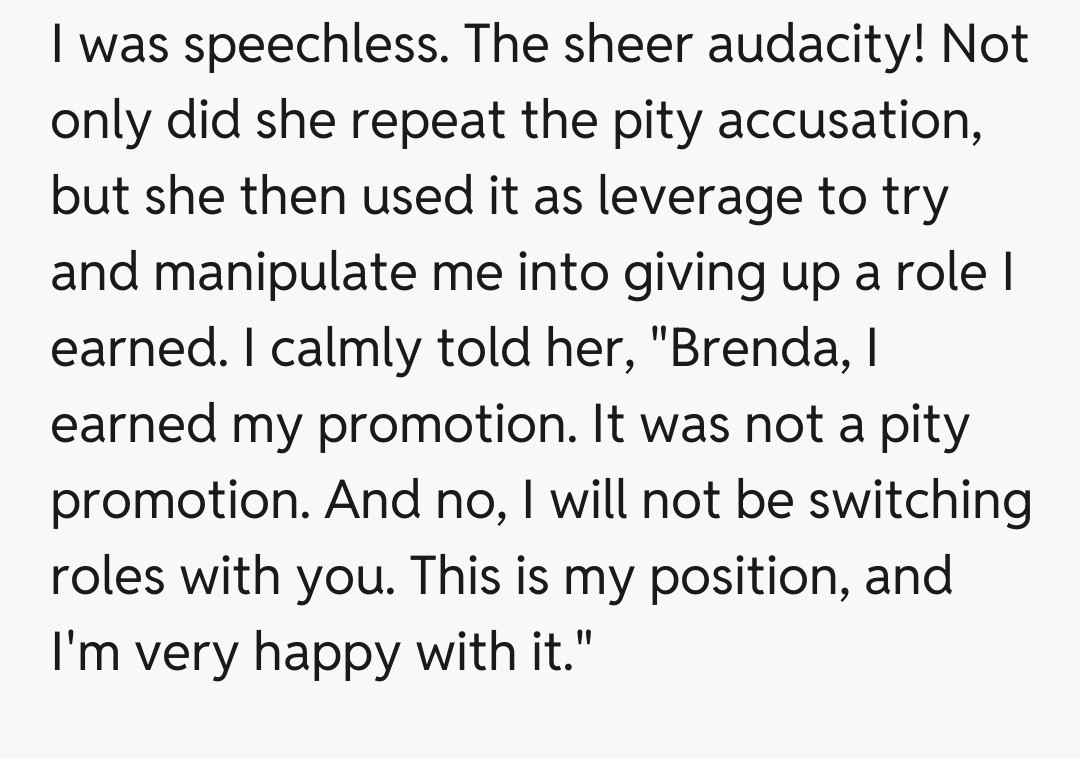1080x759 pixels.
Task: Click the word "try"
Action: 911,198
